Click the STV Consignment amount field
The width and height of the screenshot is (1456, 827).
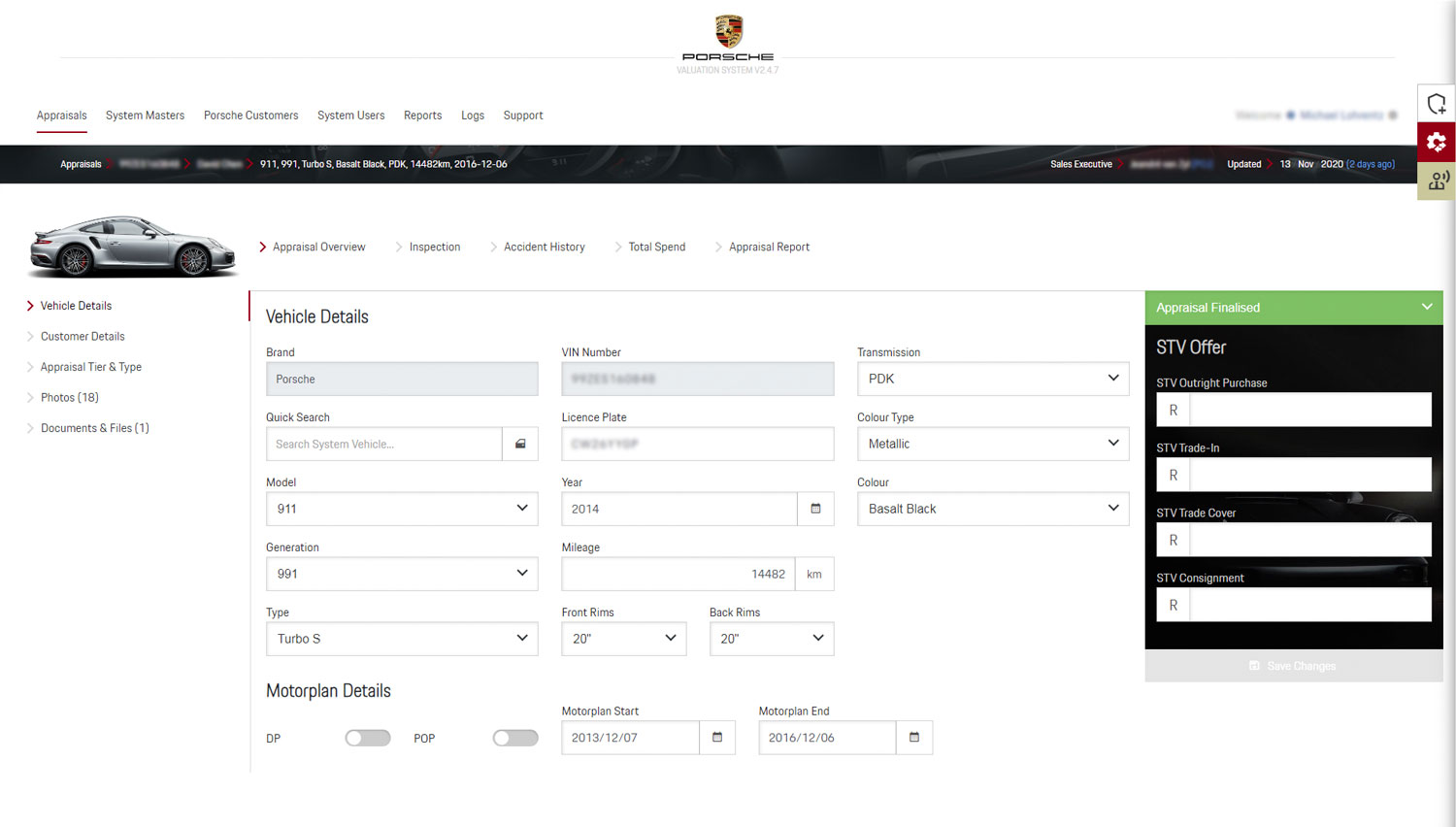1310,605
